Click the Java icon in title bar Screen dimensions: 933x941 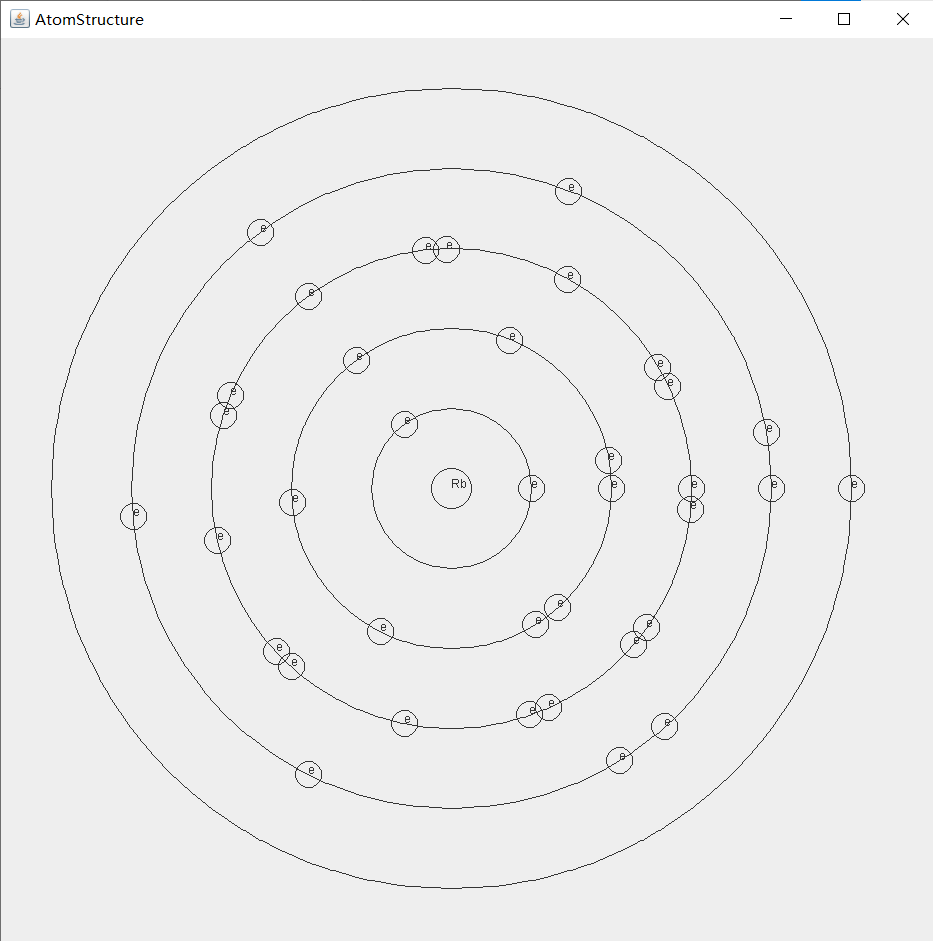(x=20, y=19)
